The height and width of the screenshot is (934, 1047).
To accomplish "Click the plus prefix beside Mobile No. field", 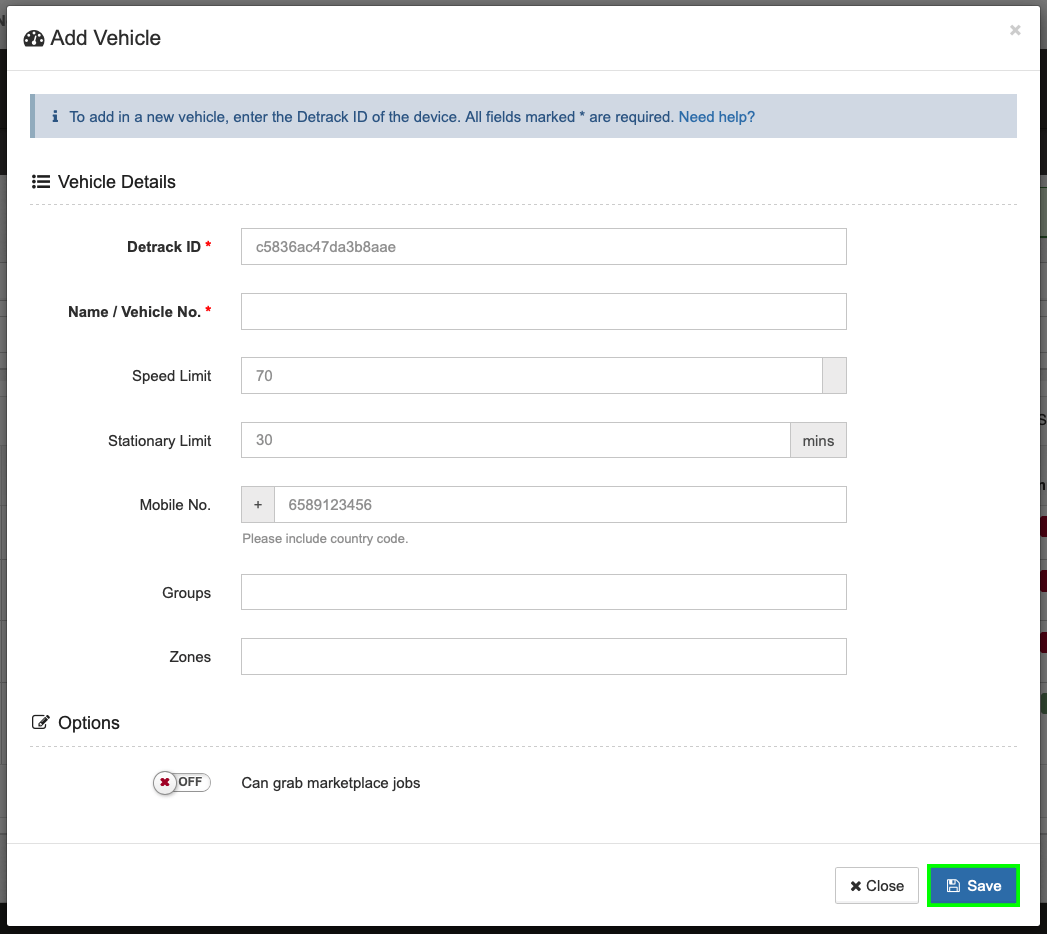I will click(x=257, y=504).
